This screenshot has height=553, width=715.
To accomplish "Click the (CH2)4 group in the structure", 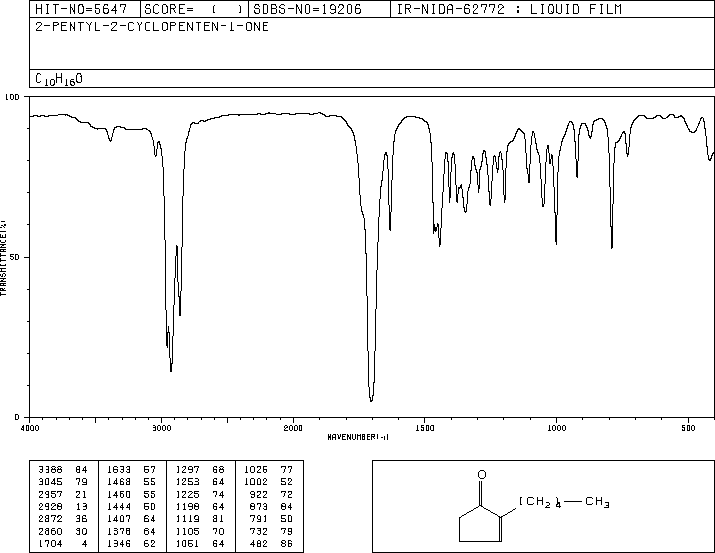I will (x=540, y=502).
